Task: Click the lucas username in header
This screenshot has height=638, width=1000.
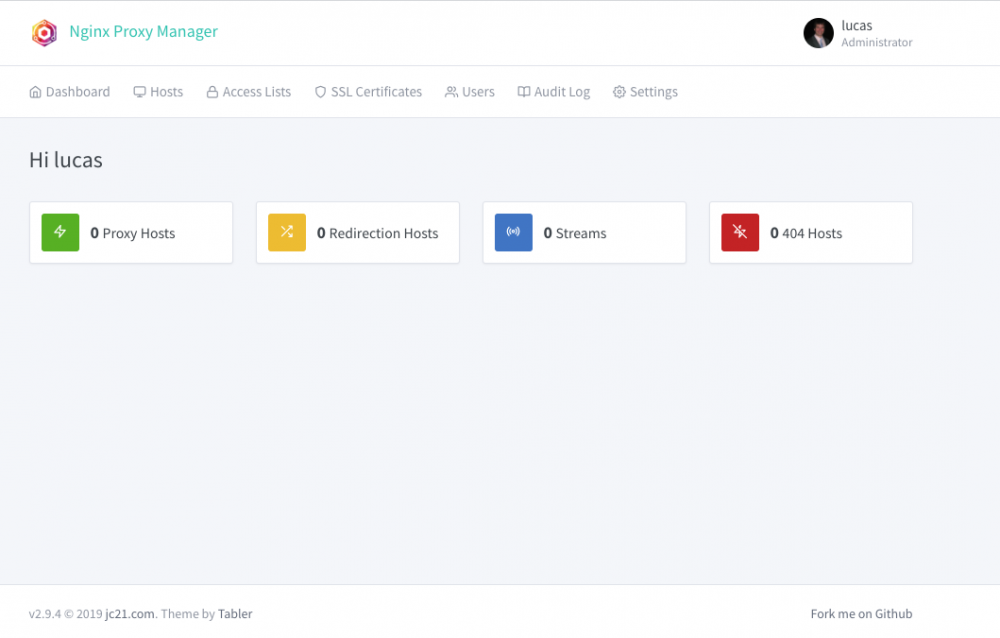Action: pyautogui.click(x=857, y=26)
